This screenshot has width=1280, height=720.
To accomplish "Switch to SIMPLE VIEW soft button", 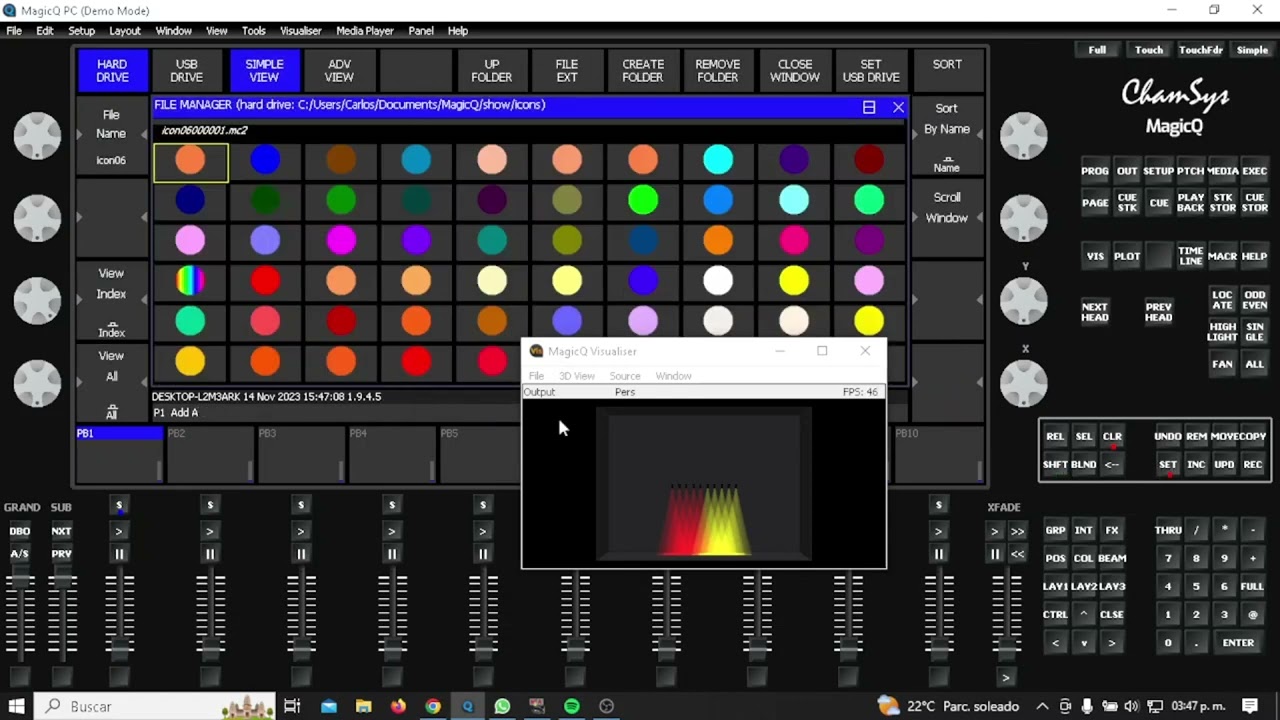I will [x=264, y=70].
